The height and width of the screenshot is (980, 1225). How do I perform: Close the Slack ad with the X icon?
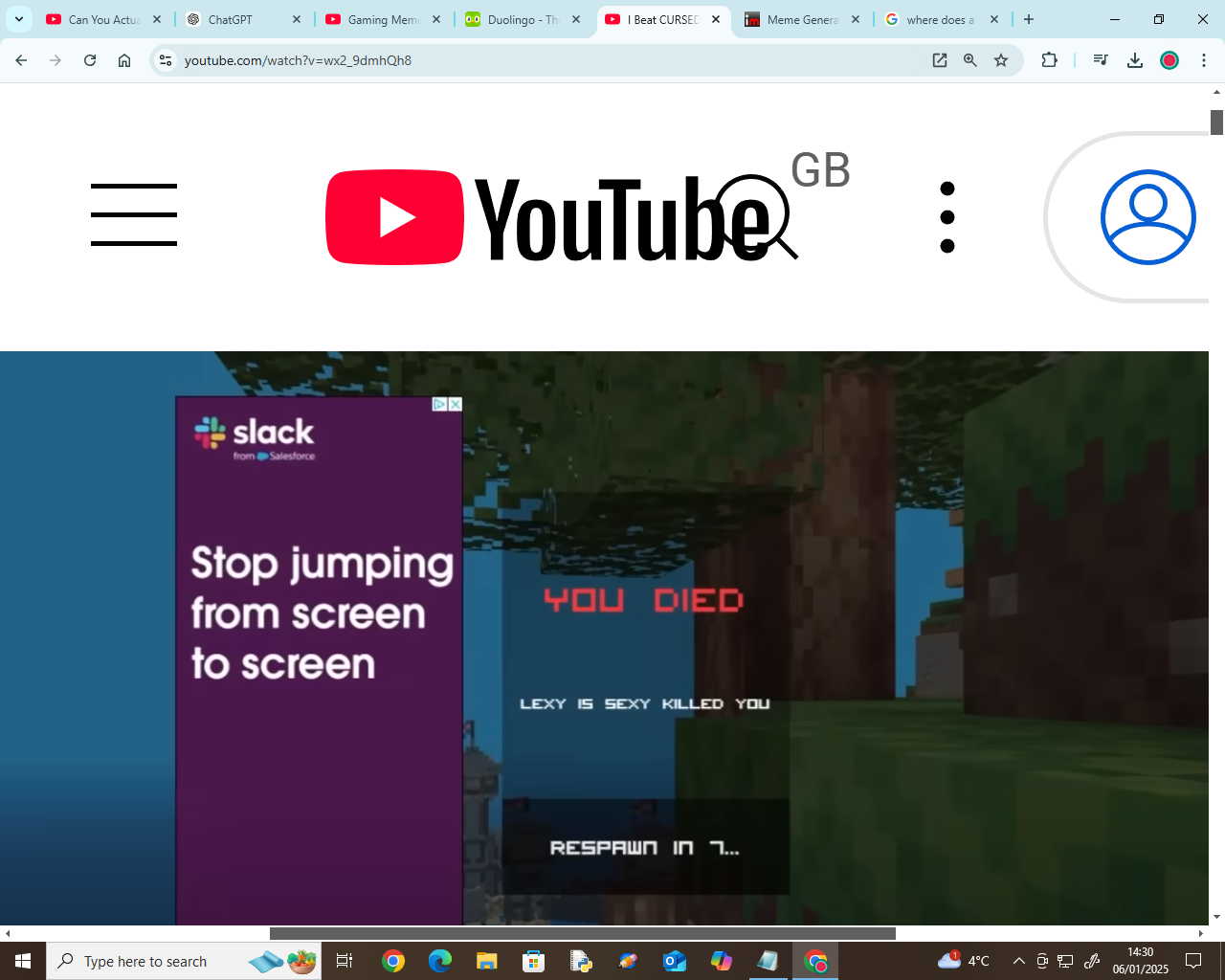coord(456,404)
